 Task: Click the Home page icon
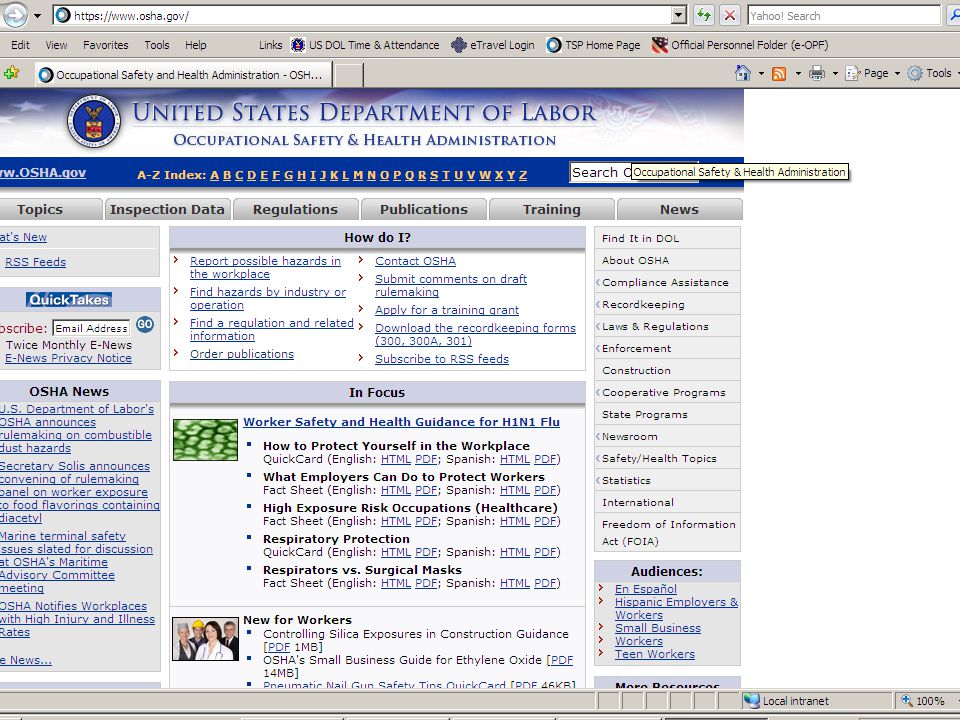(x=743, y=73)
